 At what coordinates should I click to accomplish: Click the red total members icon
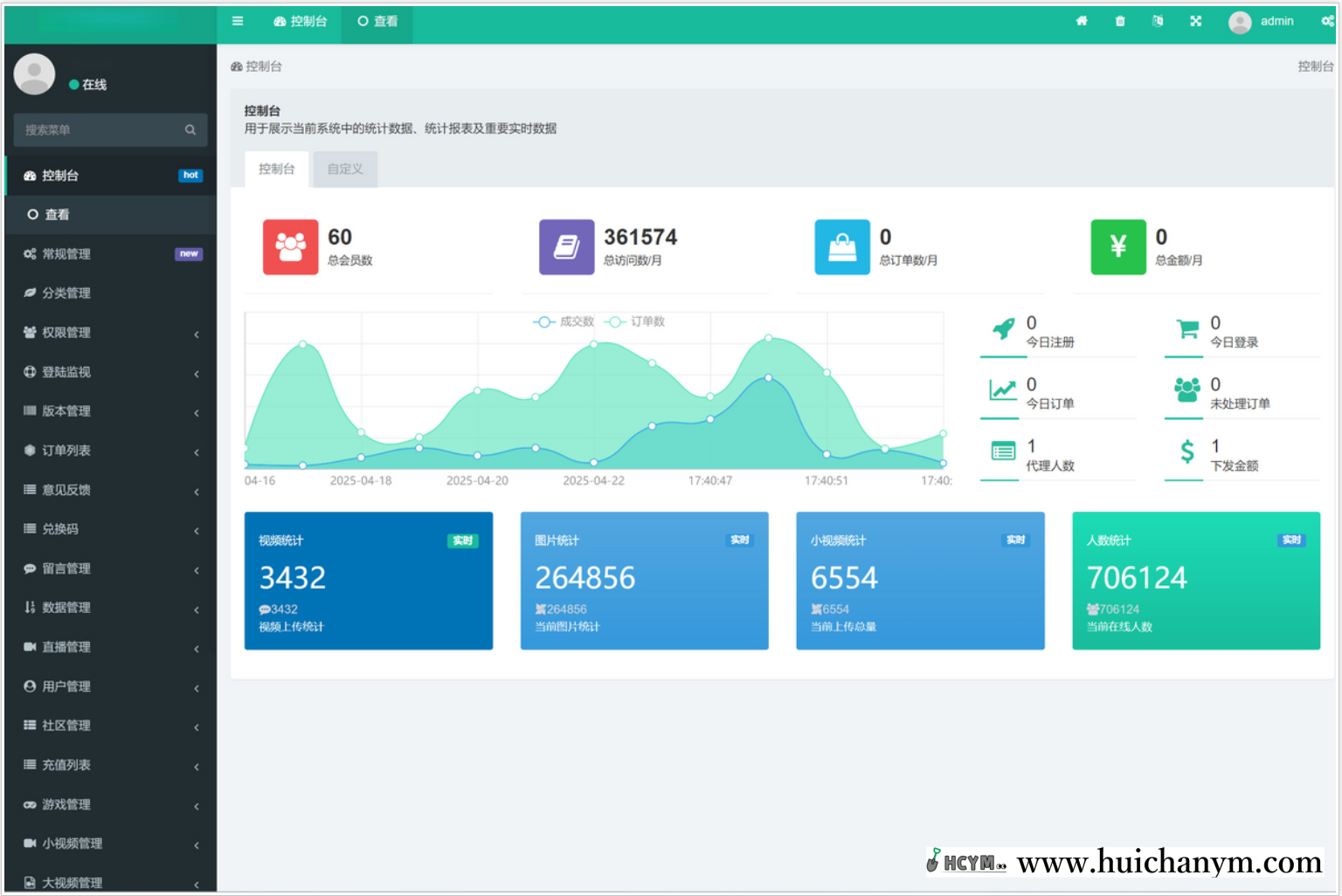[290, 247]
